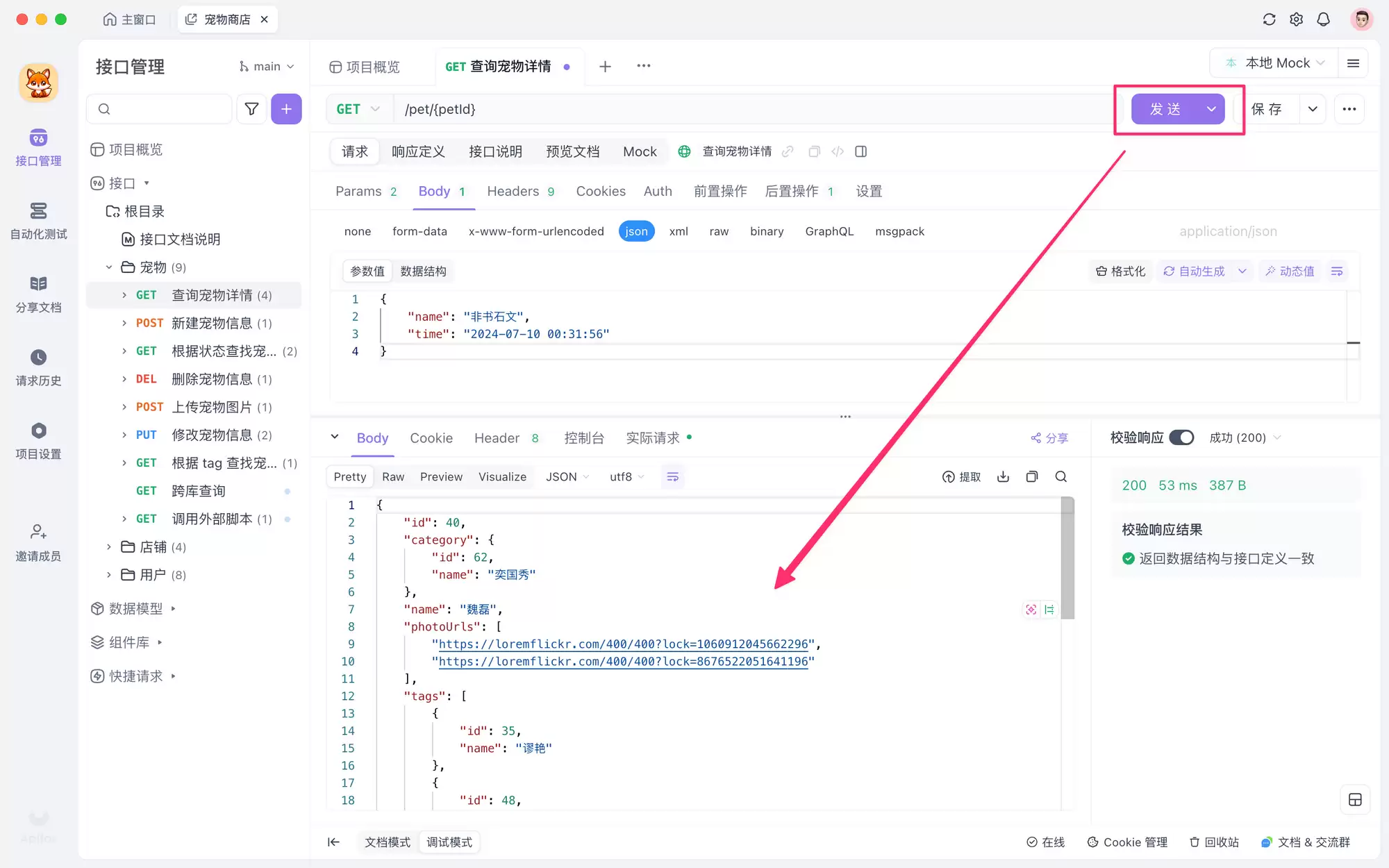The height and width of the screenshot is (868, 1389).
Task: Click the refresh icon in title bar
Action: (x=1269, y=19)
